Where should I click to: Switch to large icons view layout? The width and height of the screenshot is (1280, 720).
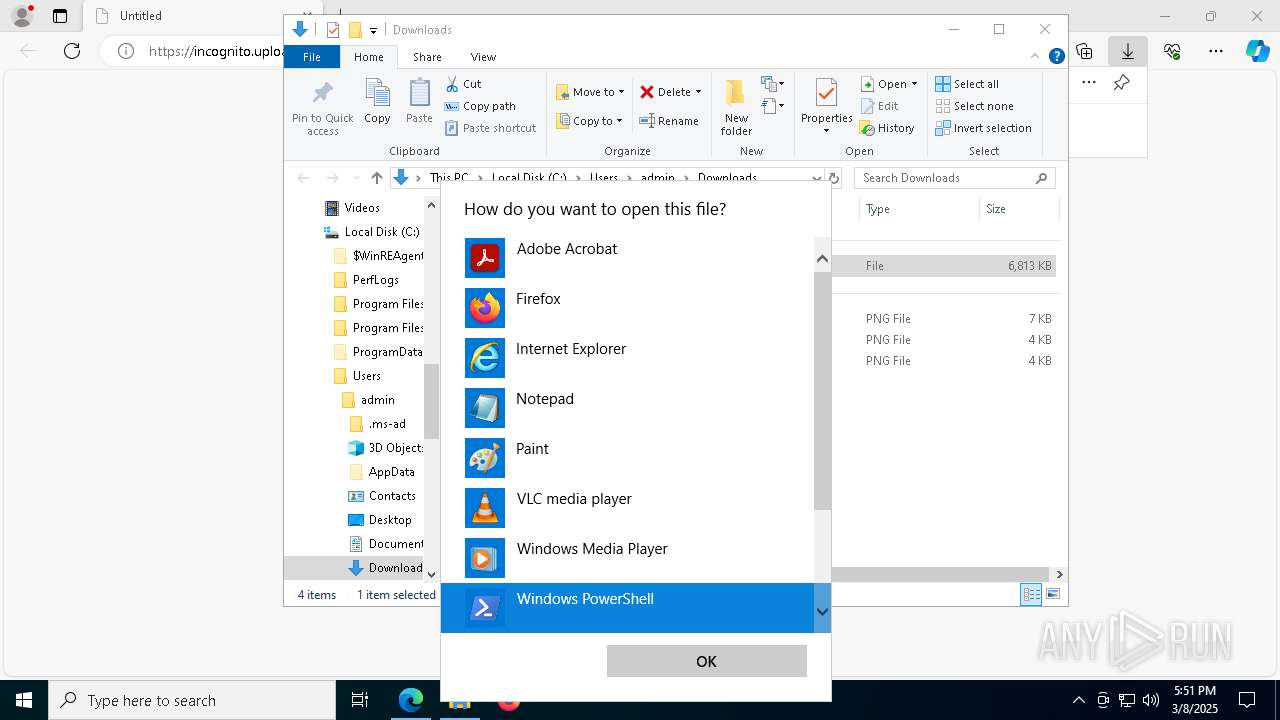click(1052, 595)
